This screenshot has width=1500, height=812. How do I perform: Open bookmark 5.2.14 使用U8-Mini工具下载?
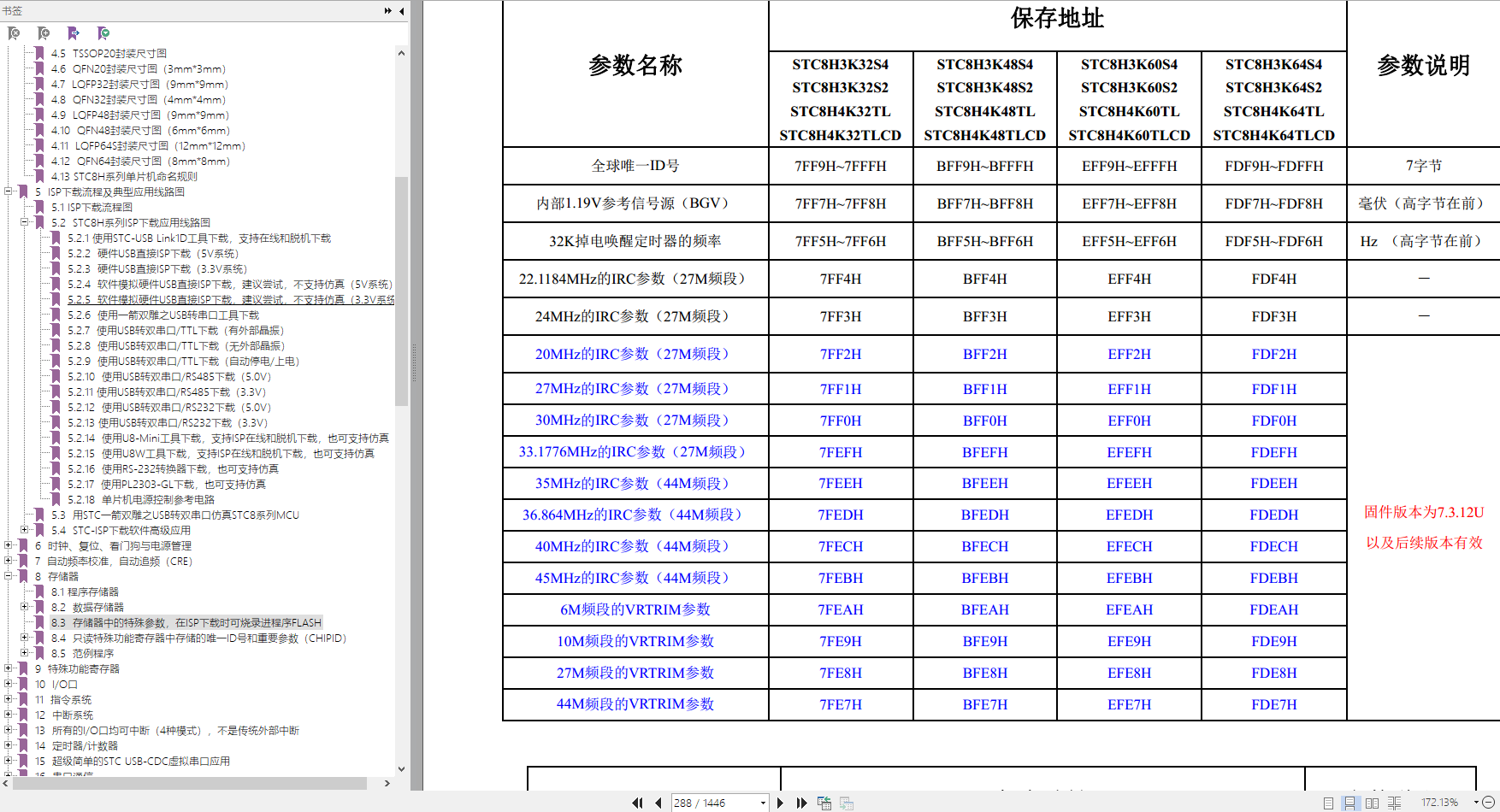tap(228, 438)
